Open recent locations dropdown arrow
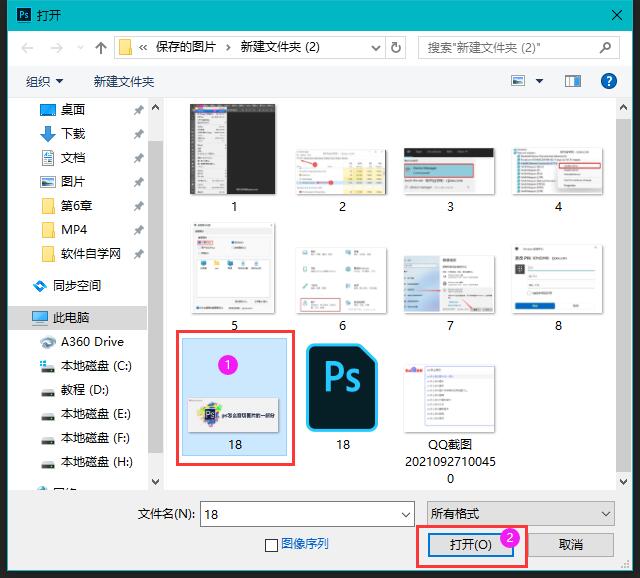The image size is (640, 578). point(80,48)
